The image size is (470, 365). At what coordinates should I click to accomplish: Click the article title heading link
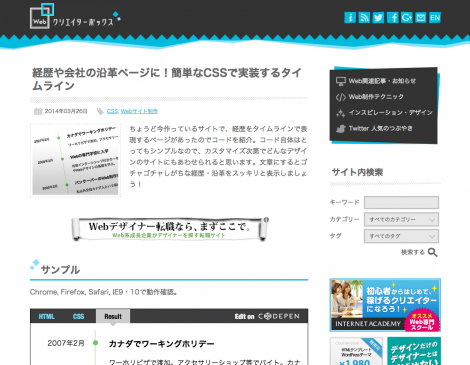click(x=167, y=79)
